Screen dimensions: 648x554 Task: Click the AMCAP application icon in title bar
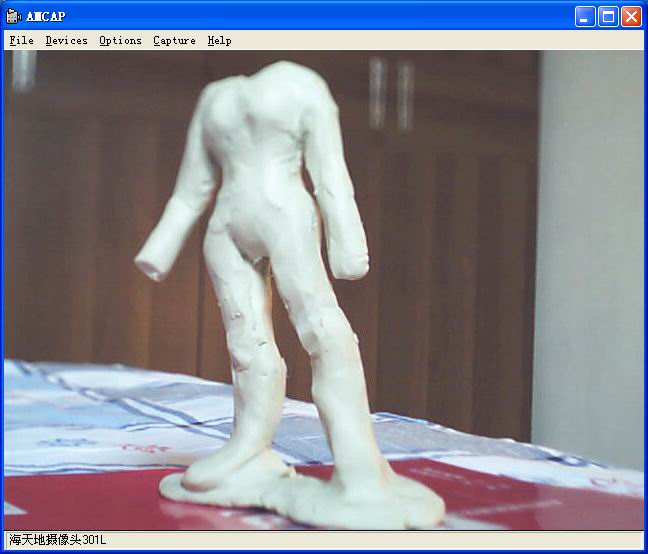[13, 16]
